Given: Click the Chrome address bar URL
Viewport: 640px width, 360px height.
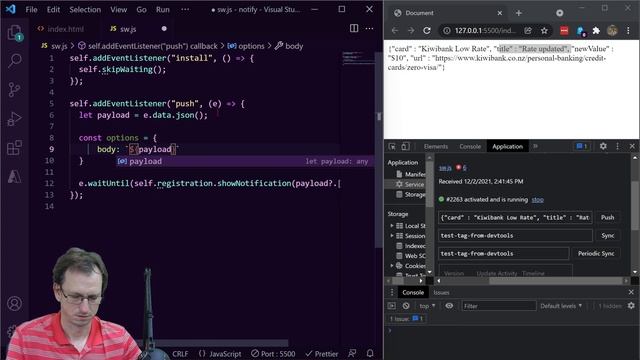Looking at the screenshot, I should tap(485, 31).
